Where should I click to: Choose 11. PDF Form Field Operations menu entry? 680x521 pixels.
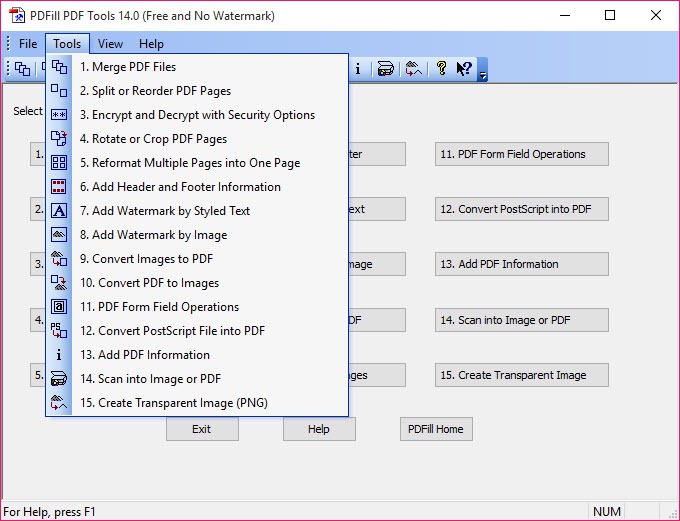click(197, 307)
